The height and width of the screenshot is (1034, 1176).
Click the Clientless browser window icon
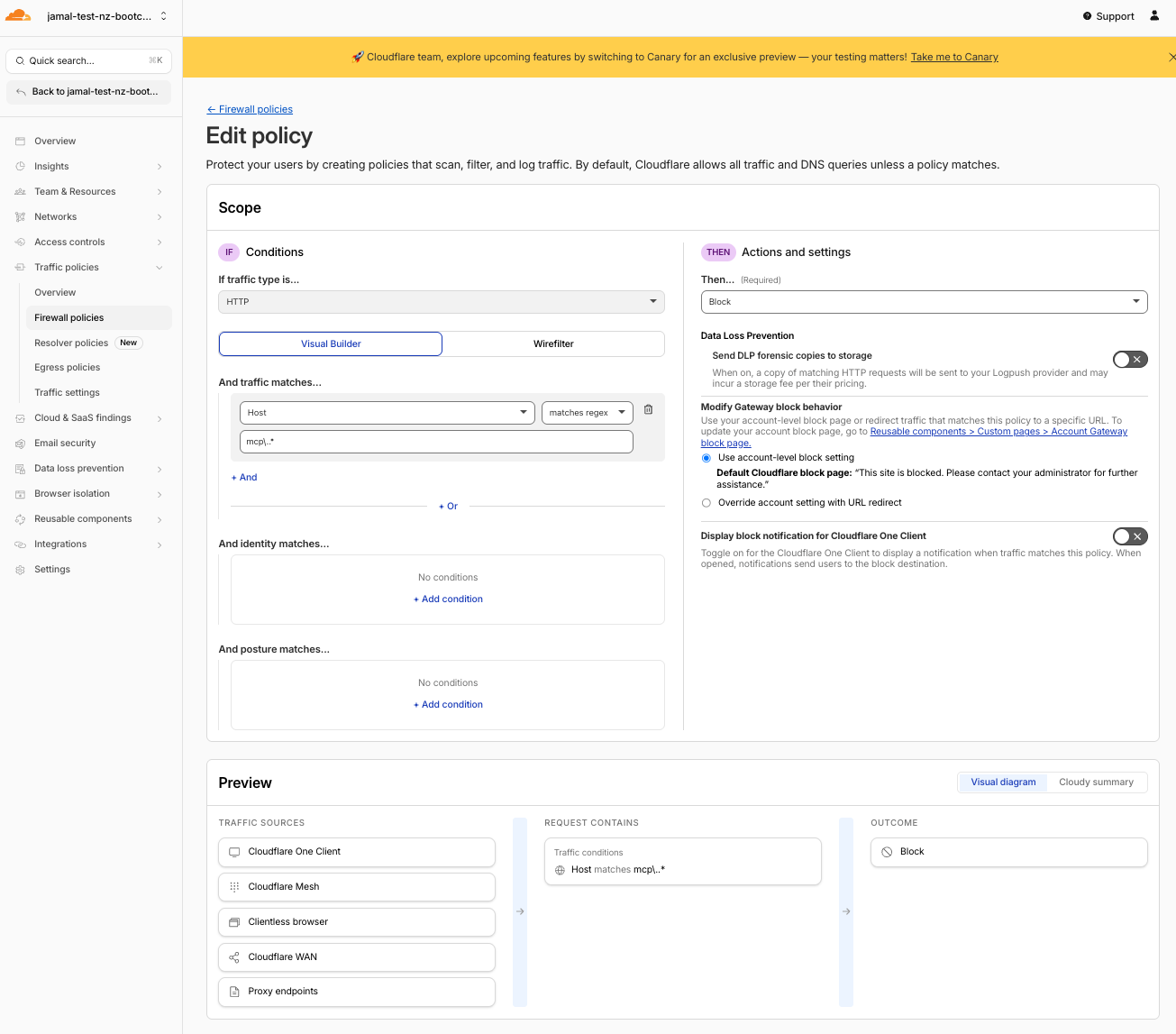(234, 922)
